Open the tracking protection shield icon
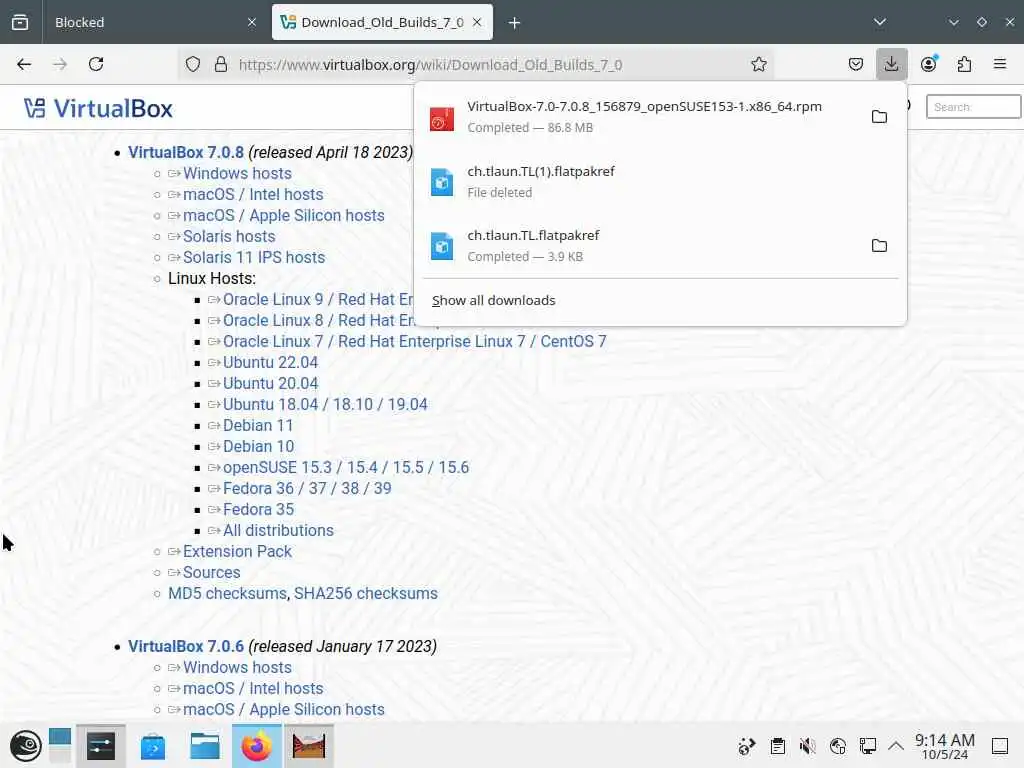Viewport: 1024px width, 768px height. coord(193,64)
